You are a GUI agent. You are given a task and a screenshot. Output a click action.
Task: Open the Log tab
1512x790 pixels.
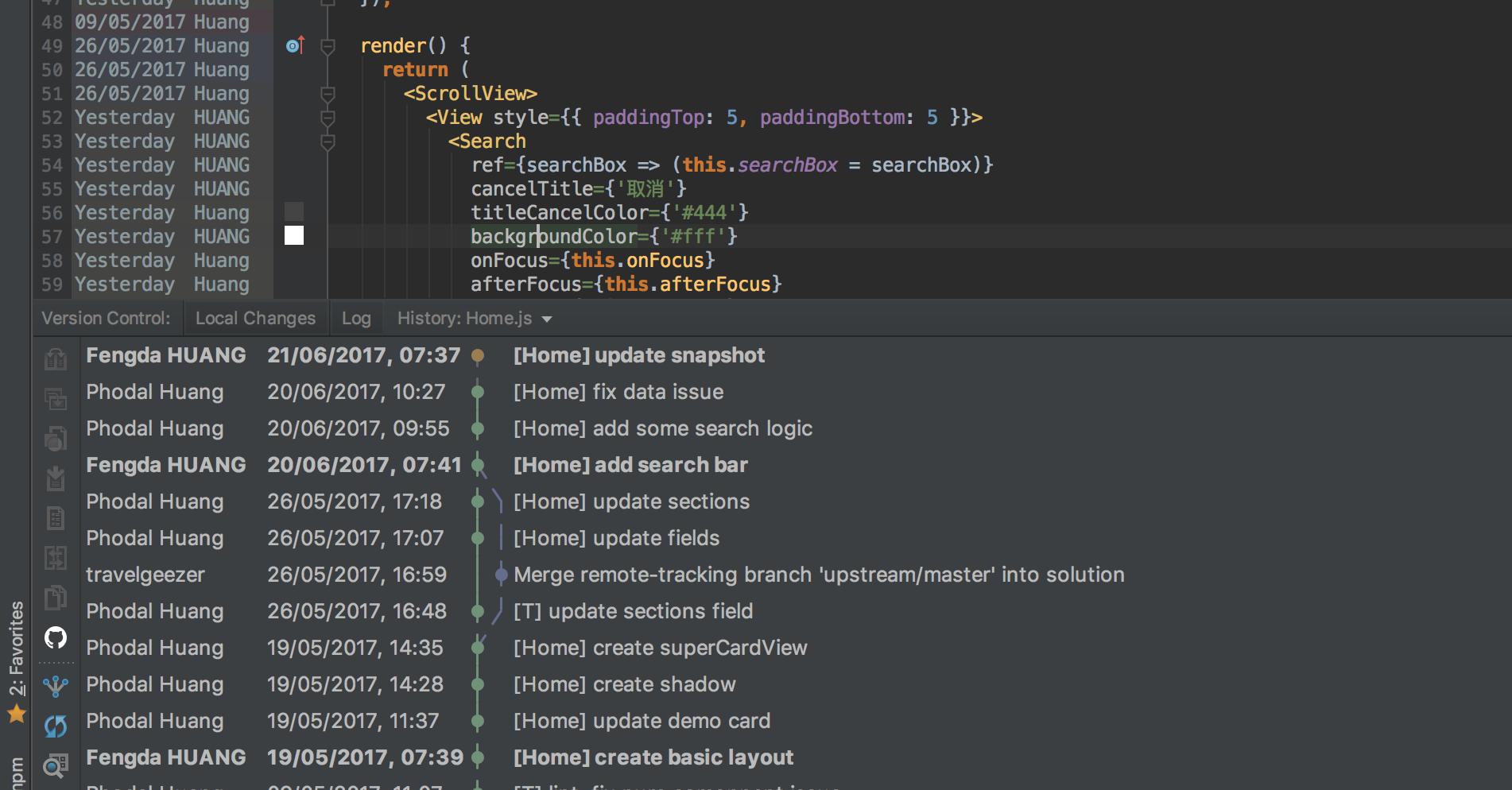point(356,319)
